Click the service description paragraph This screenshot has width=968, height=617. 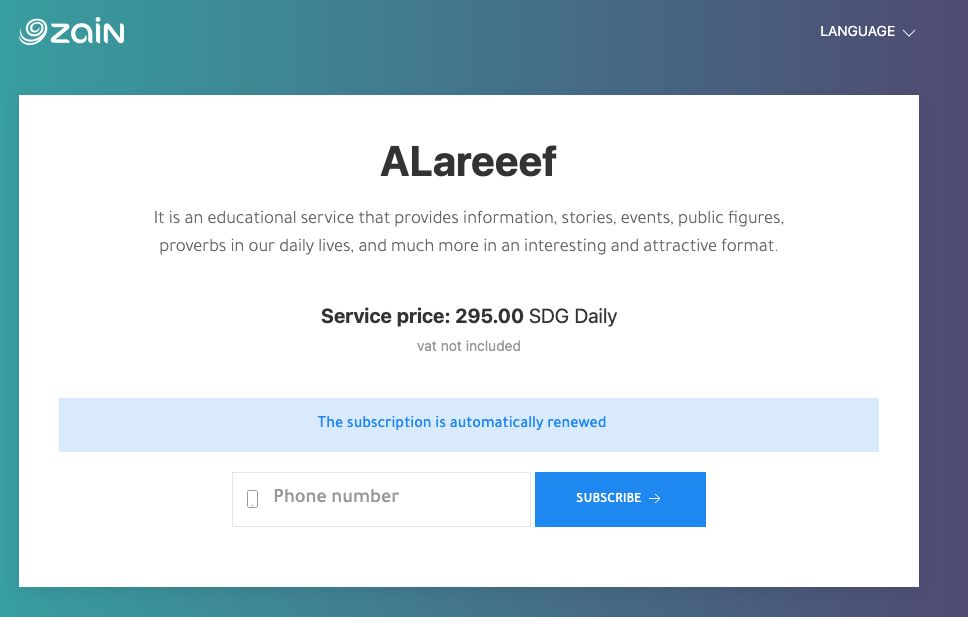[469, 232]
